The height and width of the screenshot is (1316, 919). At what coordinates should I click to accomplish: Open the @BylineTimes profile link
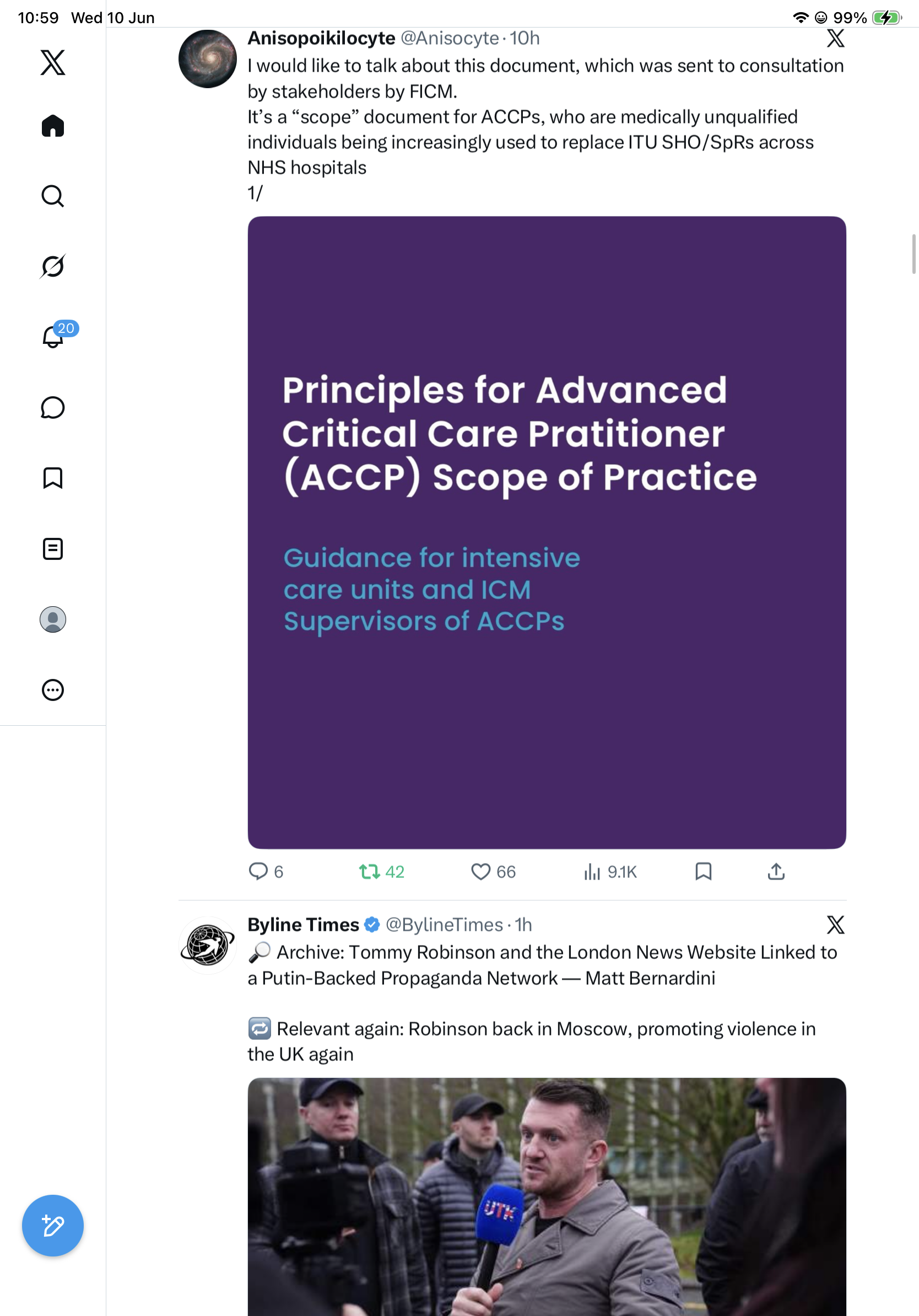pos(444,925)
